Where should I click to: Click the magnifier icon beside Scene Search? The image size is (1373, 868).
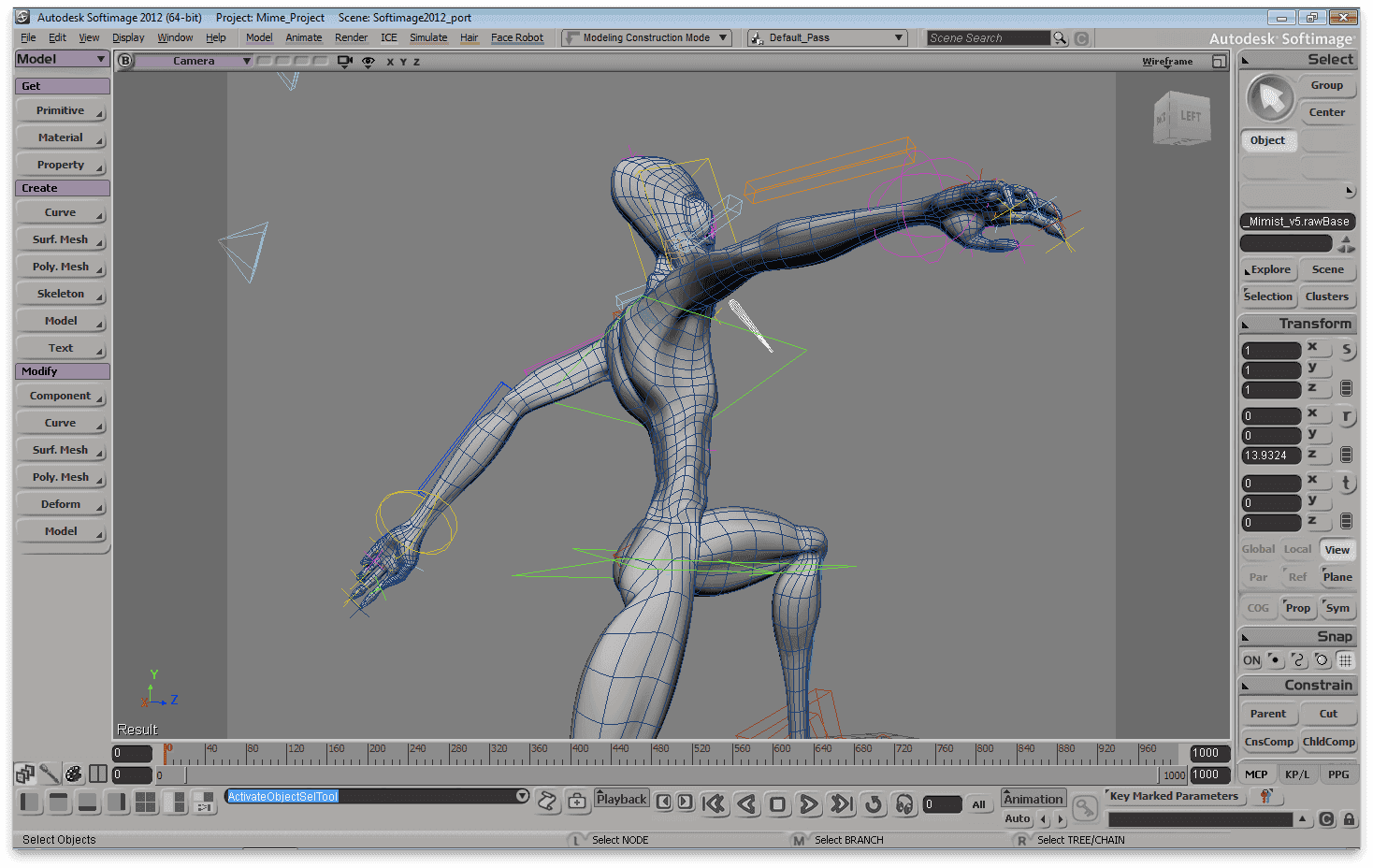(x=1060, y=38)
